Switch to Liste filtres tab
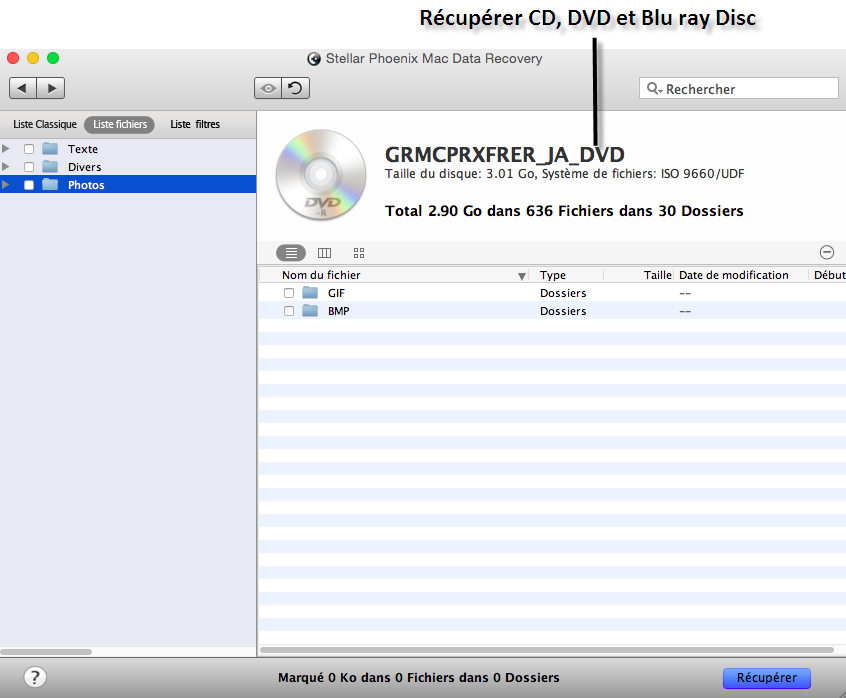Image resolution: width=846 pixels, height=698 pixels. point(195,125)
